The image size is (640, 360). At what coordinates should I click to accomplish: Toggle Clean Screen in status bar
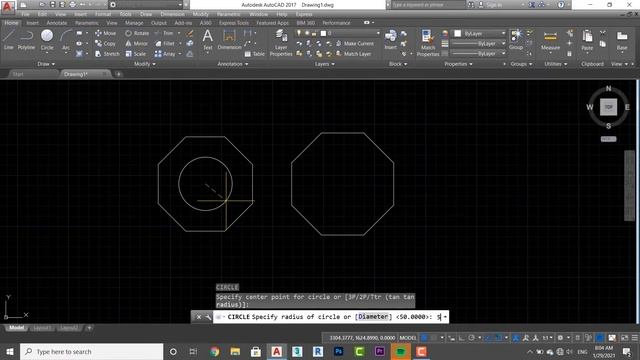pos(624,338)
